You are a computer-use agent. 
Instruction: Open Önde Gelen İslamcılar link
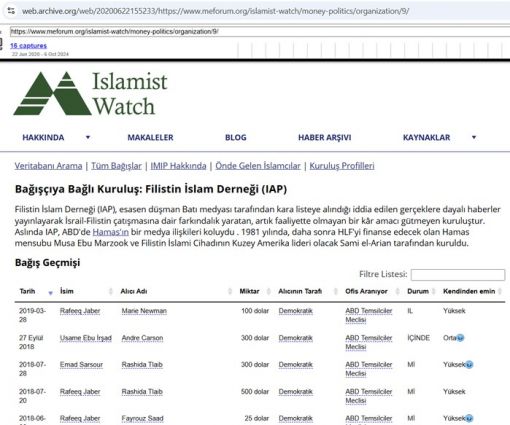(258, 166)
